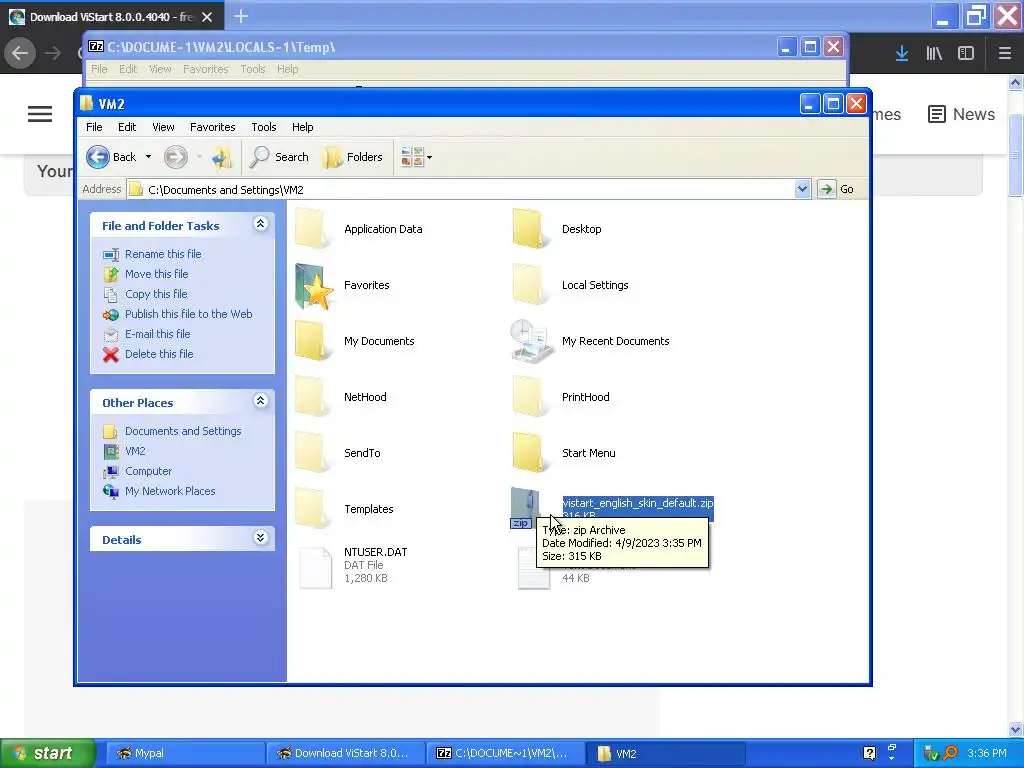This screenshot has width=1024, height=768.
Task: Click the address field showing C:\Documents and Settings\VM2
Action: pos(460,189)
